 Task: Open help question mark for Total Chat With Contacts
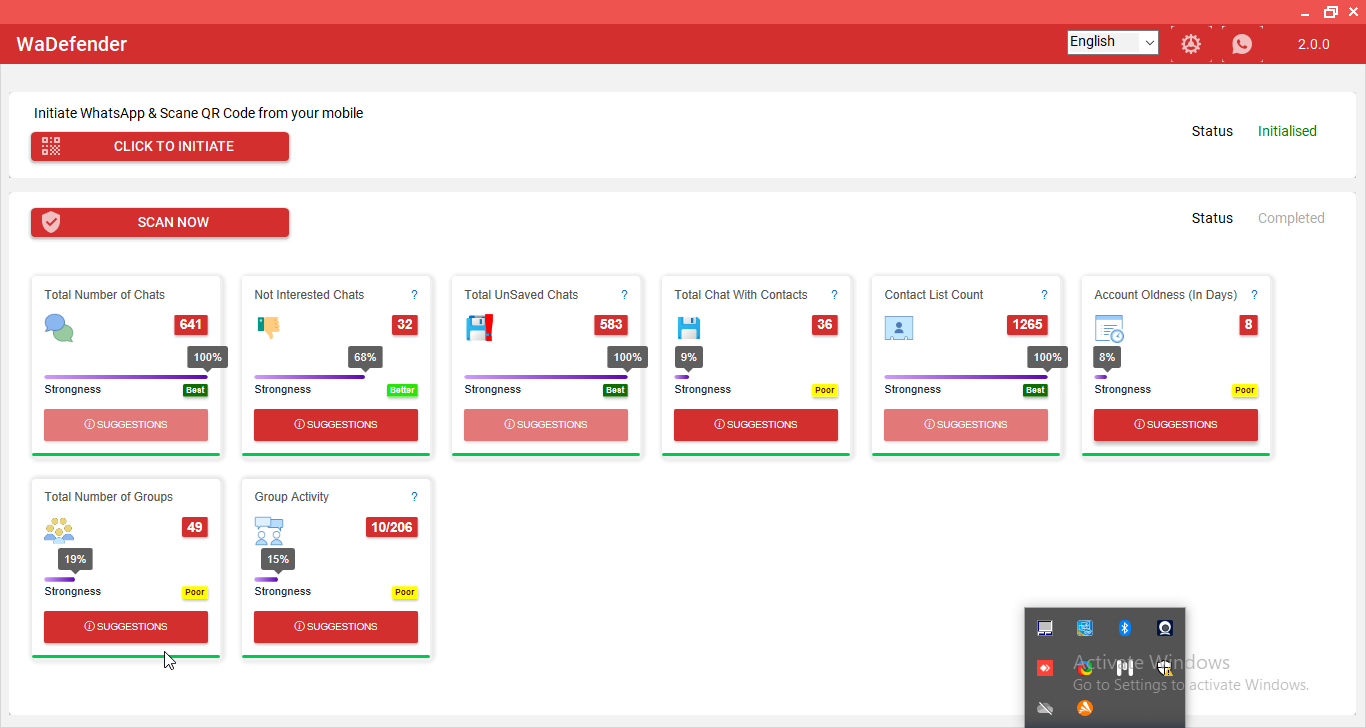pos(834,295)
